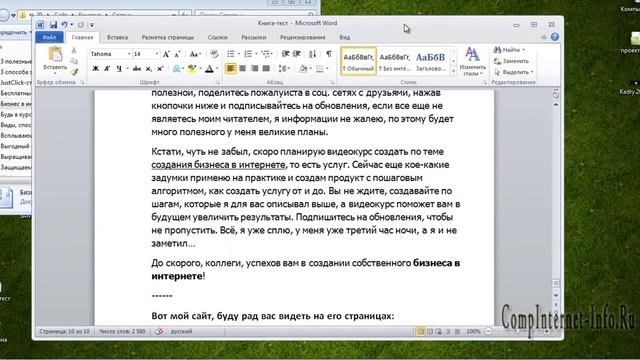Click the numbered list icon
This screenshot has width=640, height=360.
coord(248,54)
